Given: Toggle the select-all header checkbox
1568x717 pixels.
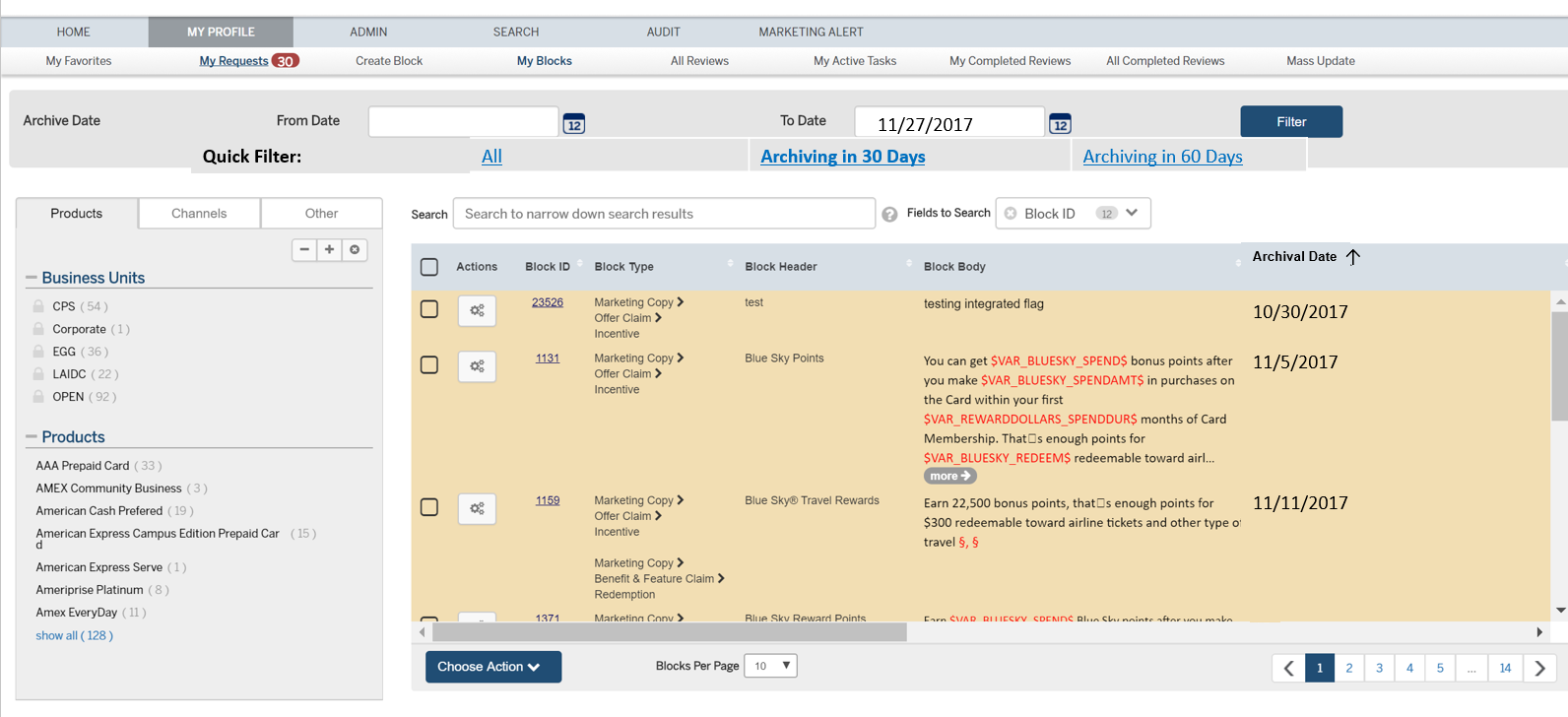Looking at the screenshot, I should [429, 267].
